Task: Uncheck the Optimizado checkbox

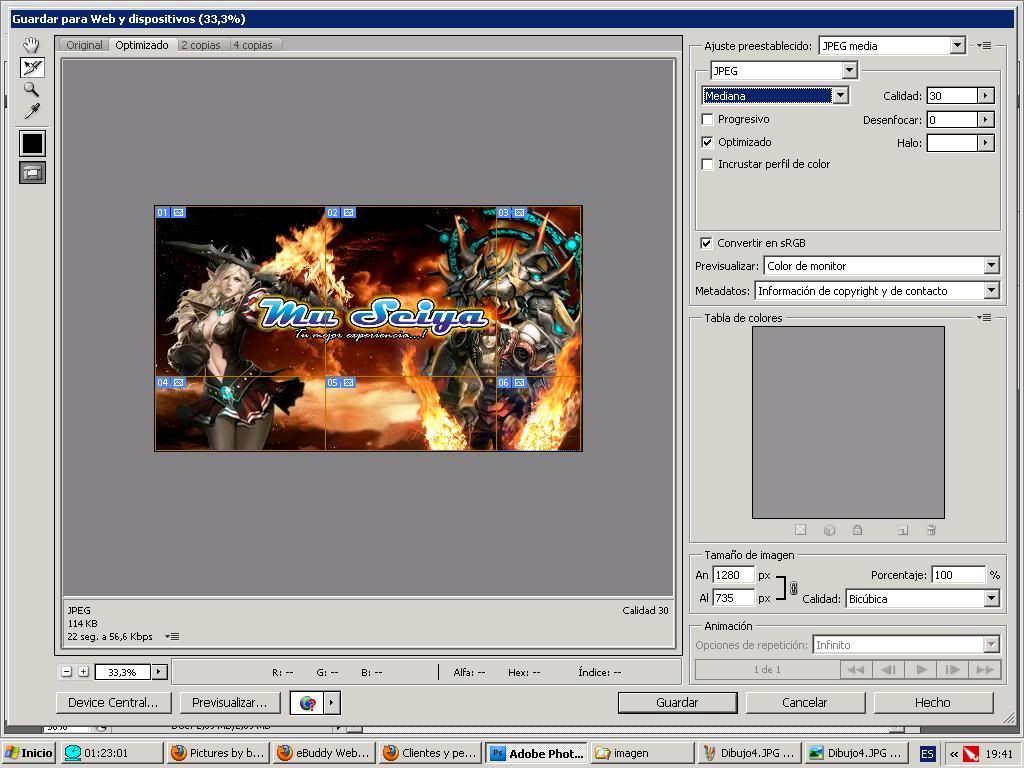Action: point(707,142)
